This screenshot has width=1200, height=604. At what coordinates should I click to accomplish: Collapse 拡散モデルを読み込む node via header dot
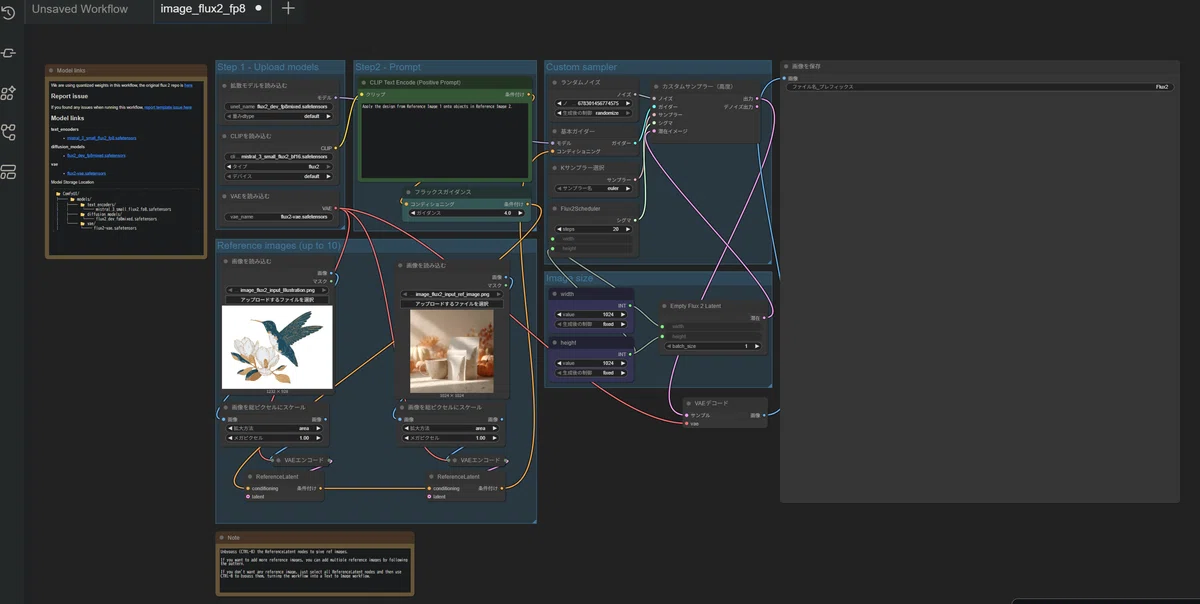(224, 86)
